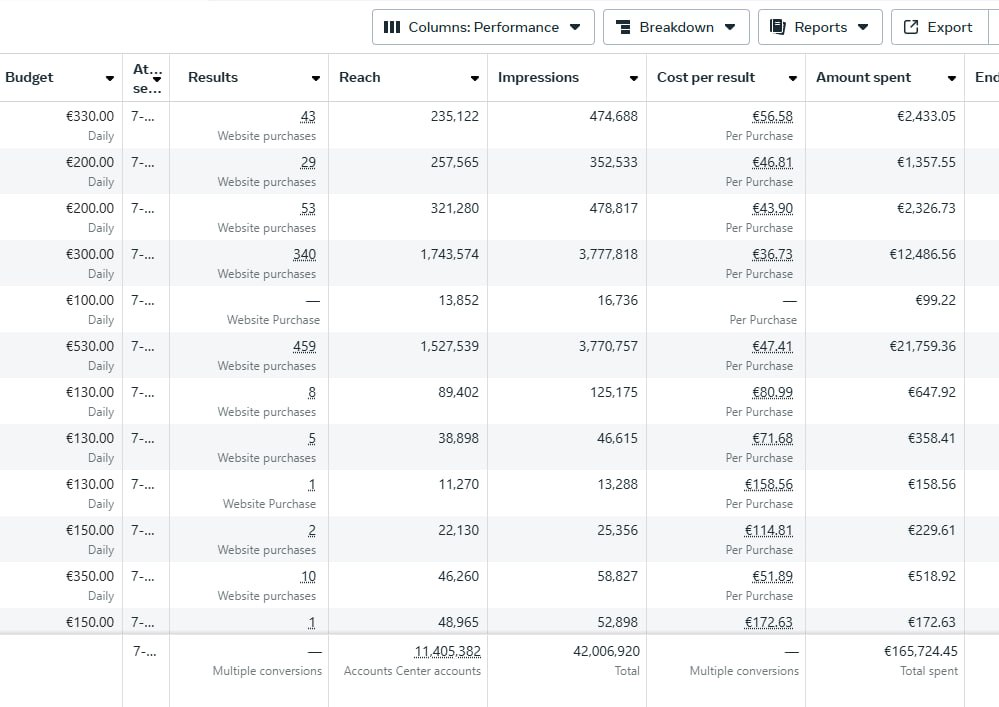Select the Impressions column header
This screenshot has height=707, width=999.
tap(538, 77)
